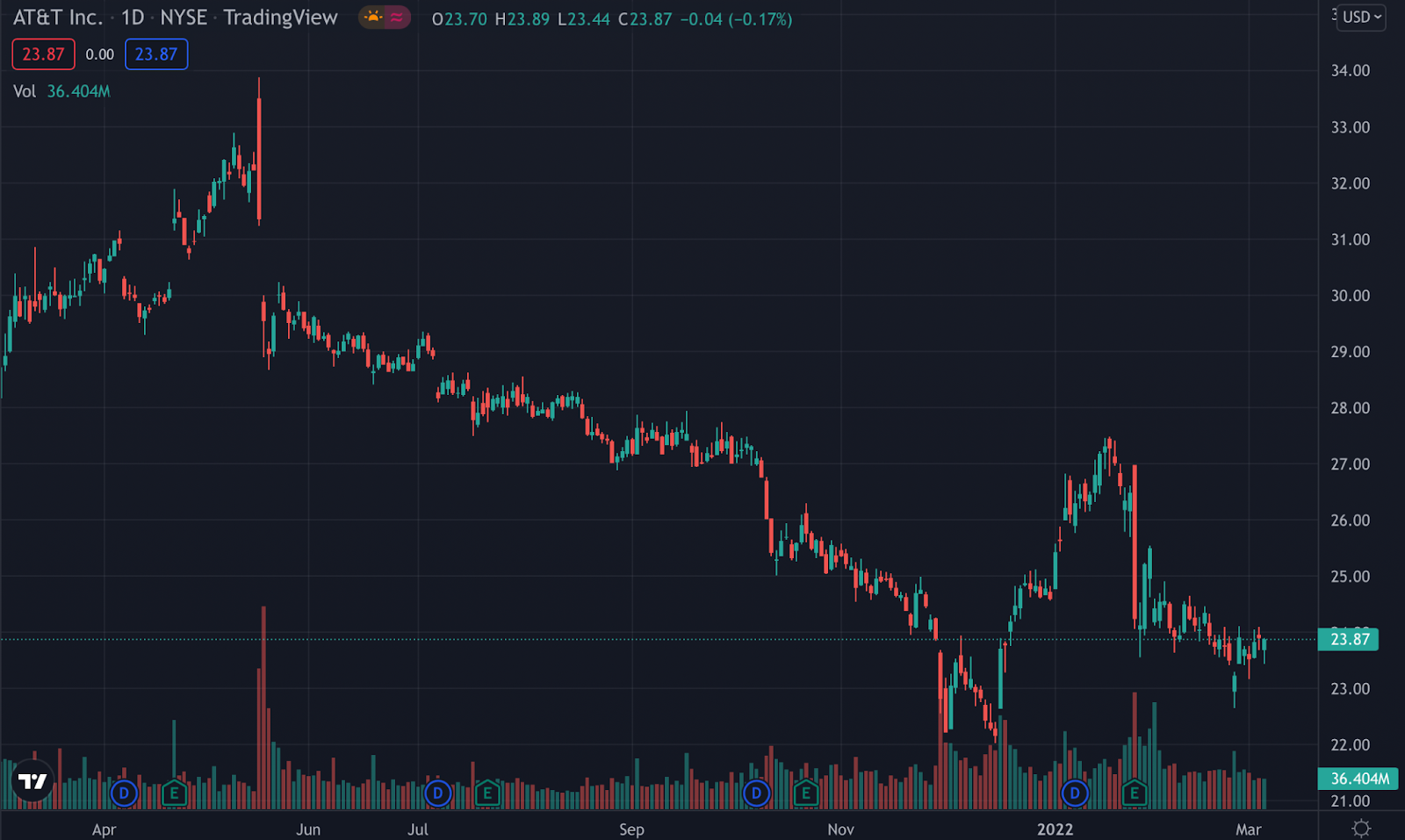Click the 30.00 price axis label
The width and height of the screenshot is (1405, 840).
click(x=1350, y=296)
